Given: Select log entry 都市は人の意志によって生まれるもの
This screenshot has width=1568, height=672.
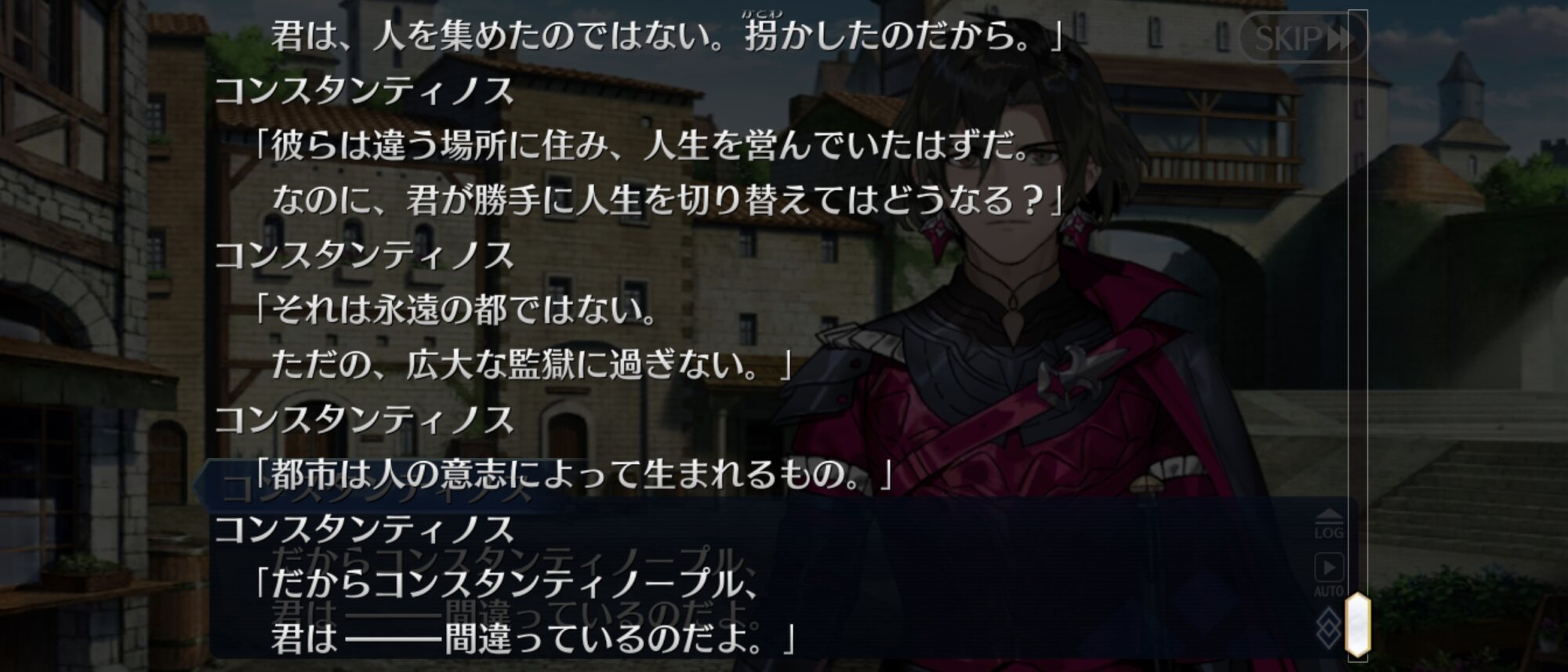Looking at the screenshot, I should (x=574, y=474).
